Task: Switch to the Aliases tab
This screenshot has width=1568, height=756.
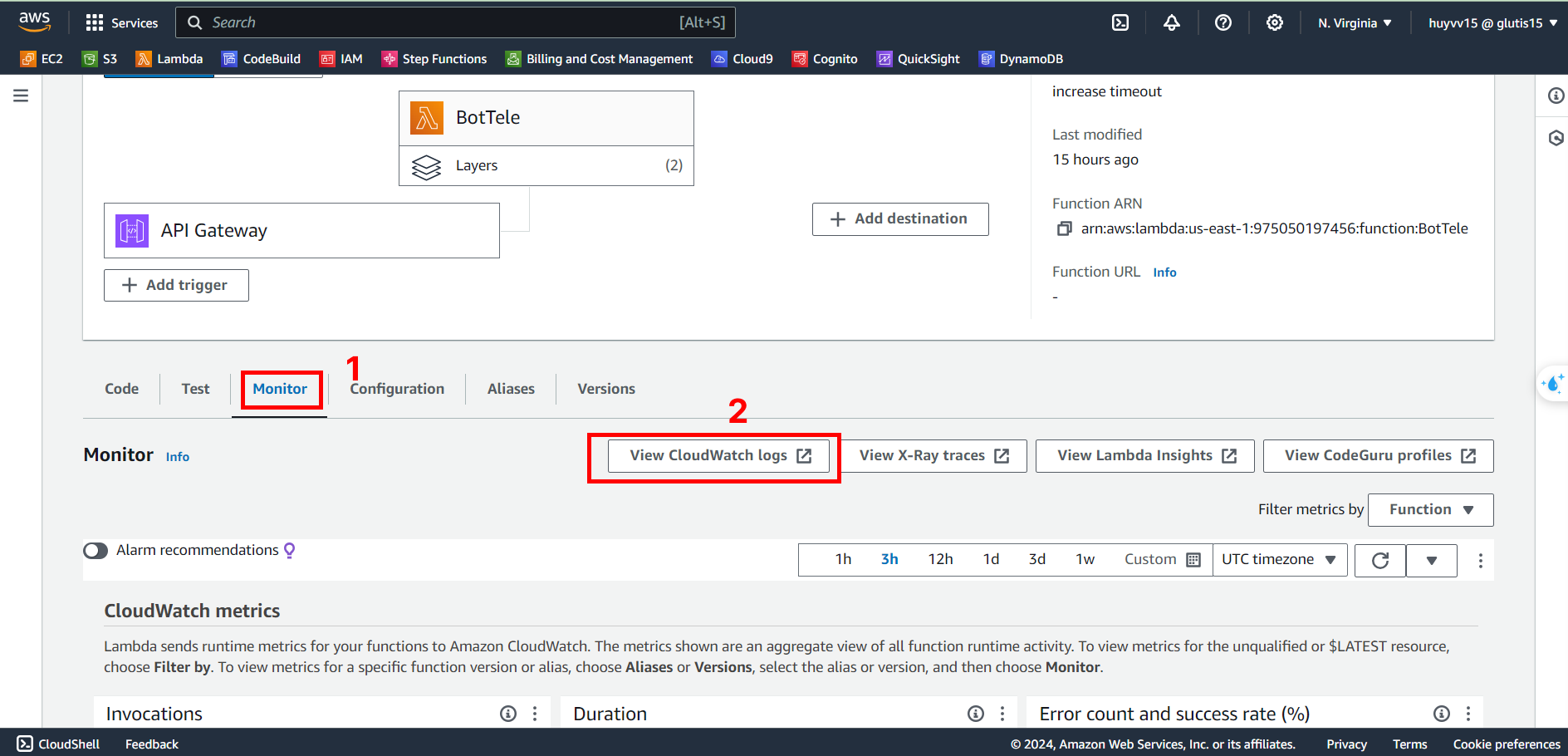Action: [511, 389]
